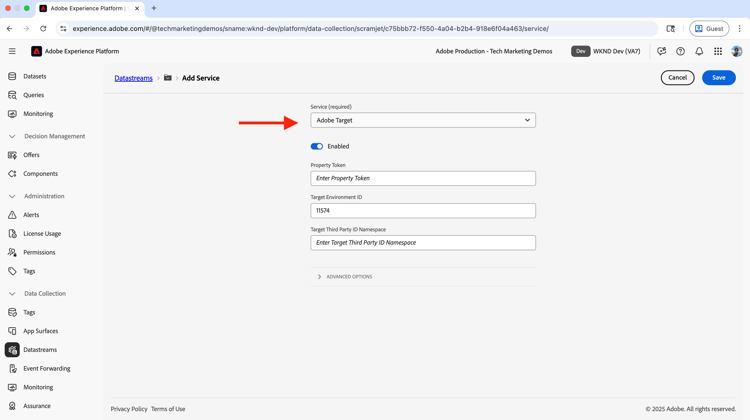Click the Adobe Production - Tech Marketing Demos text
Screen dimensions: 750x420
click(x=494, y=51)
